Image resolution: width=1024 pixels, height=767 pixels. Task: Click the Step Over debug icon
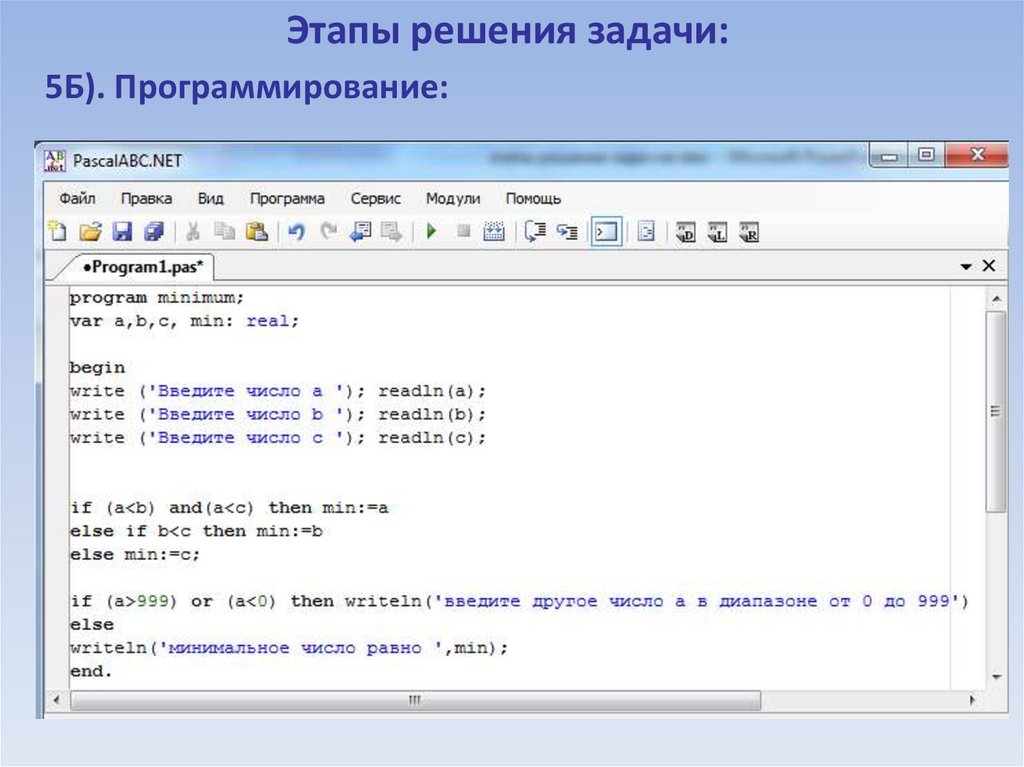coord(536,231)
